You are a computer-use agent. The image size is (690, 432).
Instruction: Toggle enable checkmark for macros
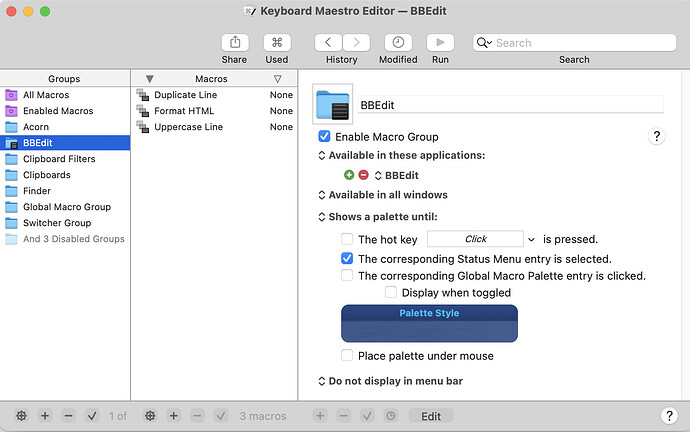tap(221, 416)
